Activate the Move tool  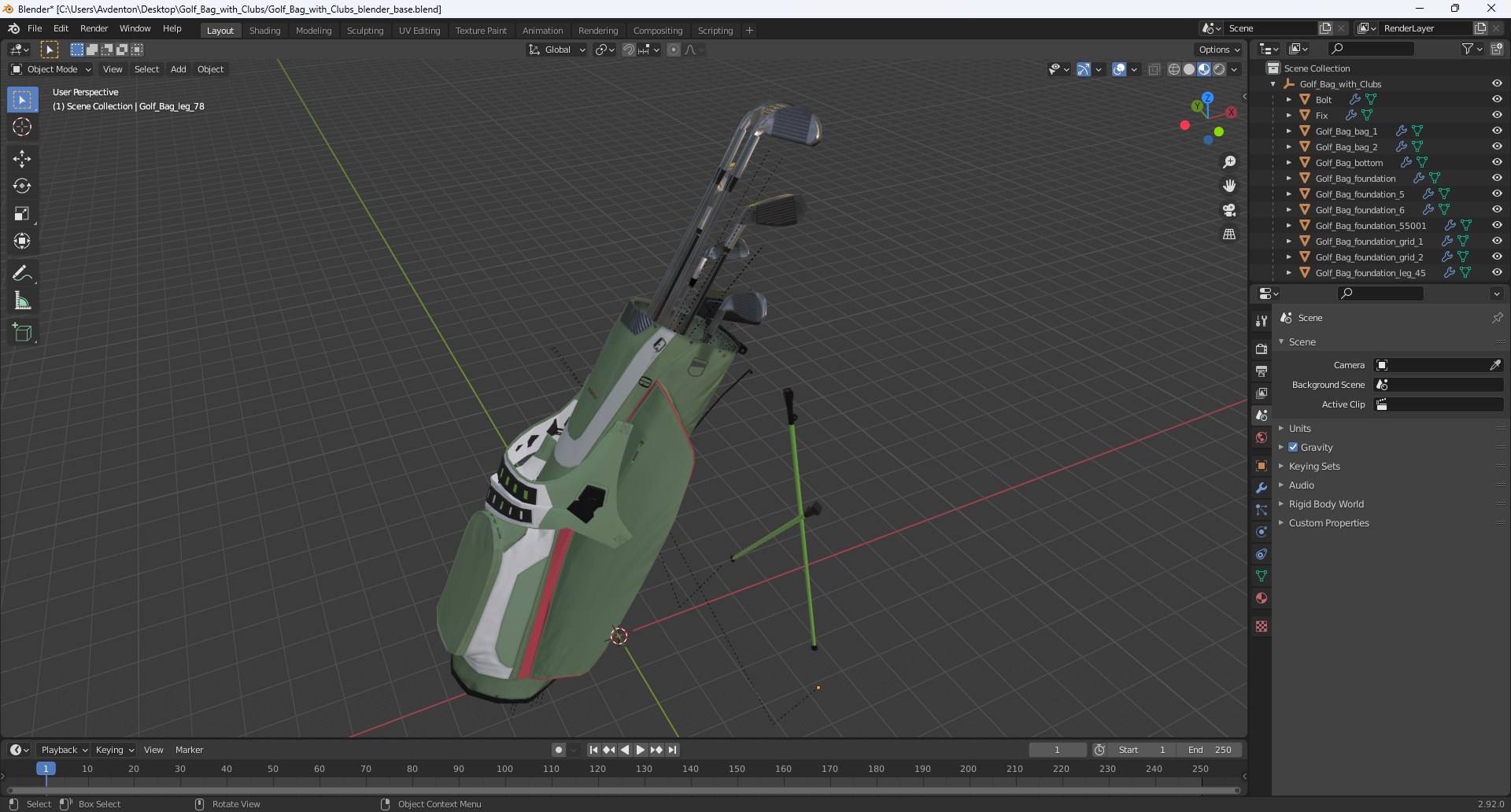[22, 159]
